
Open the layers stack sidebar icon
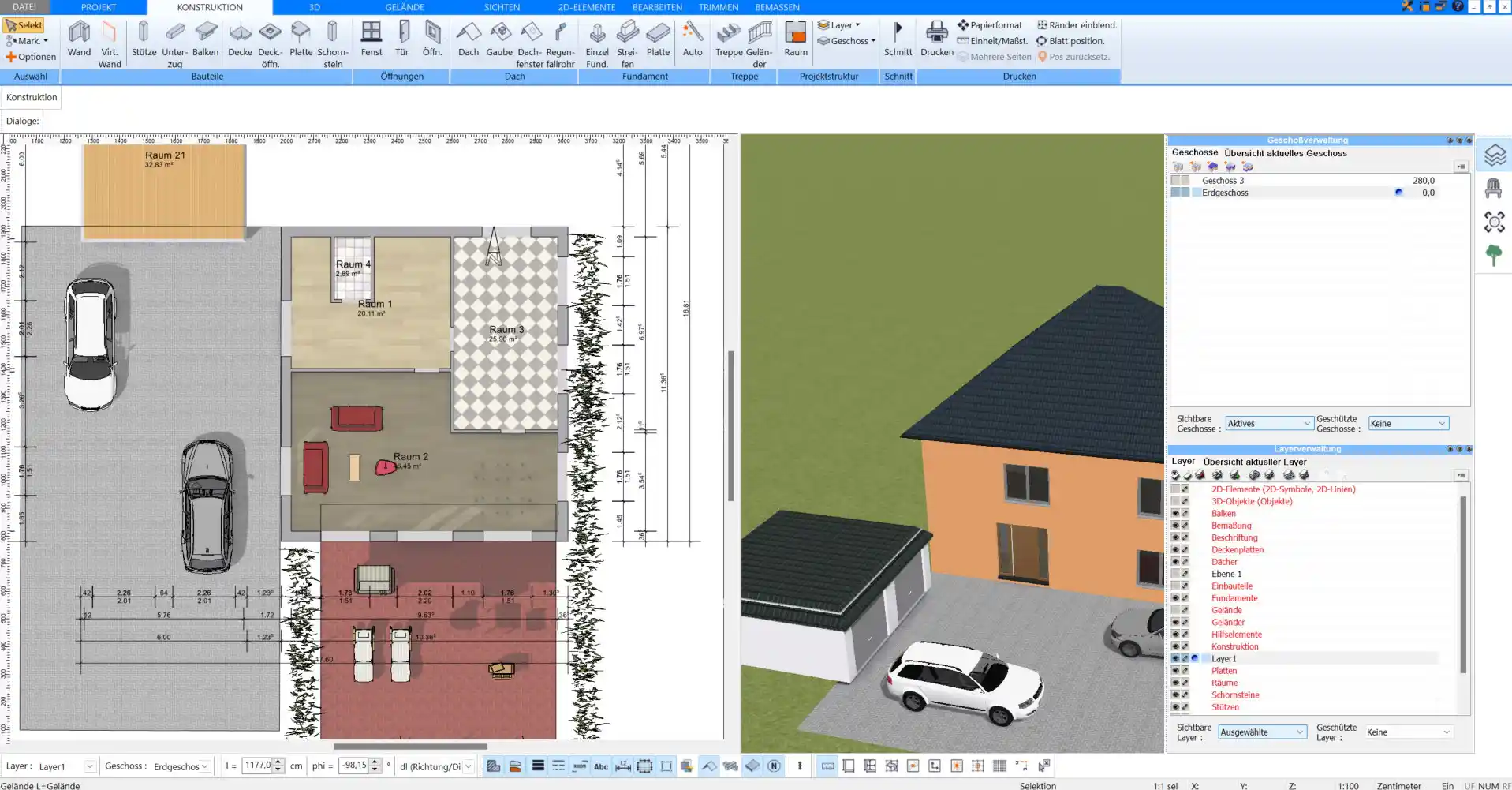coord(1494,155)
